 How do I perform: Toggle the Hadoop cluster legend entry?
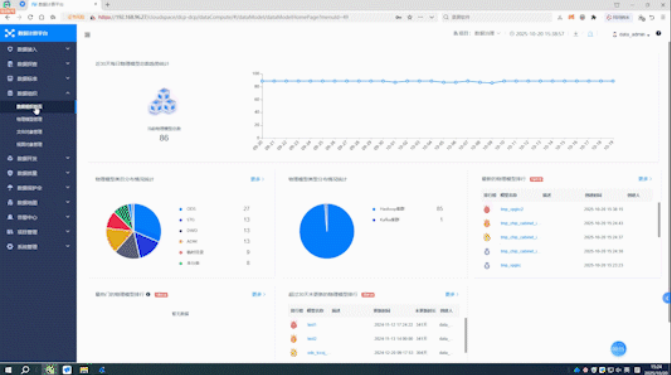click(x=388, y=209)
